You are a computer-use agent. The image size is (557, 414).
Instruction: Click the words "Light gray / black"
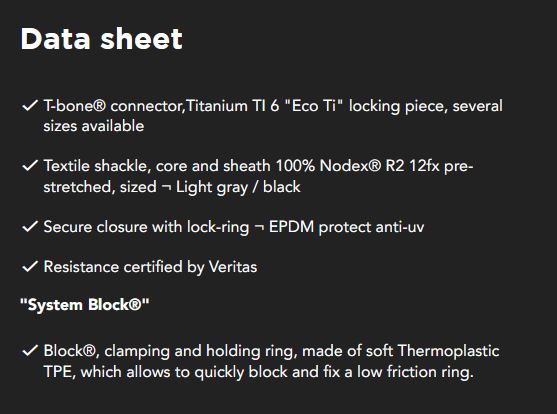coord(238,187)
